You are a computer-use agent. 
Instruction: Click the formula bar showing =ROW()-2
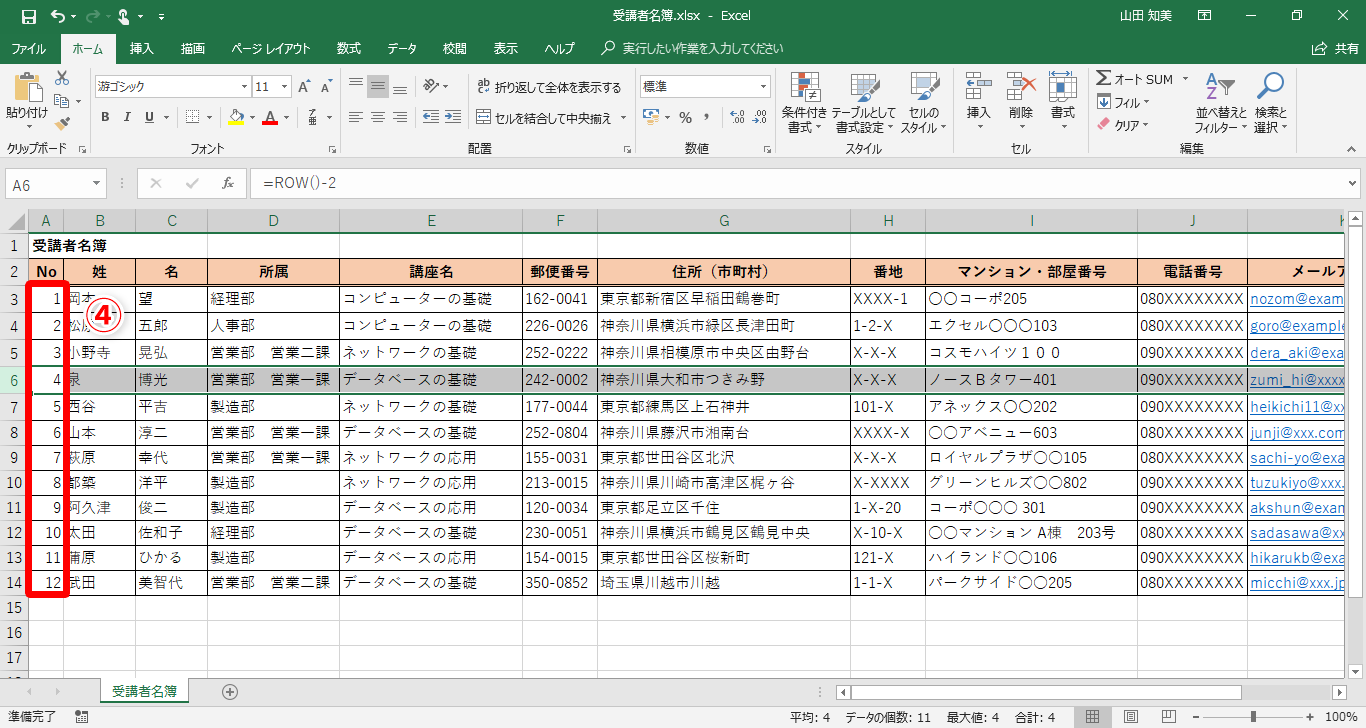tap(804, 184)
